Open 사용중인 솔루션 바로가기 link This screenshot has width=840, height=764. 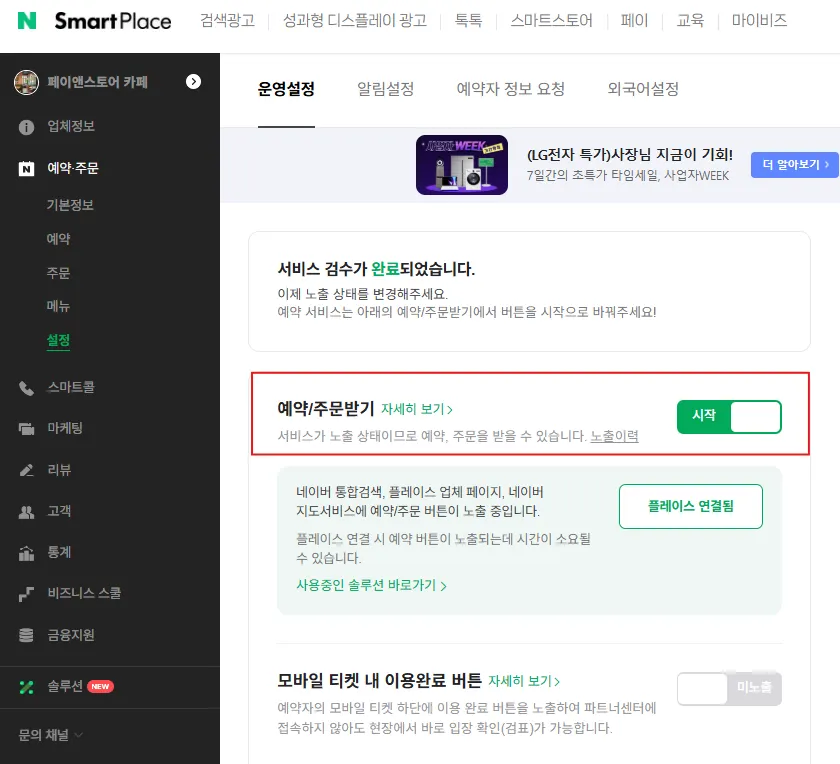[371, 585]
